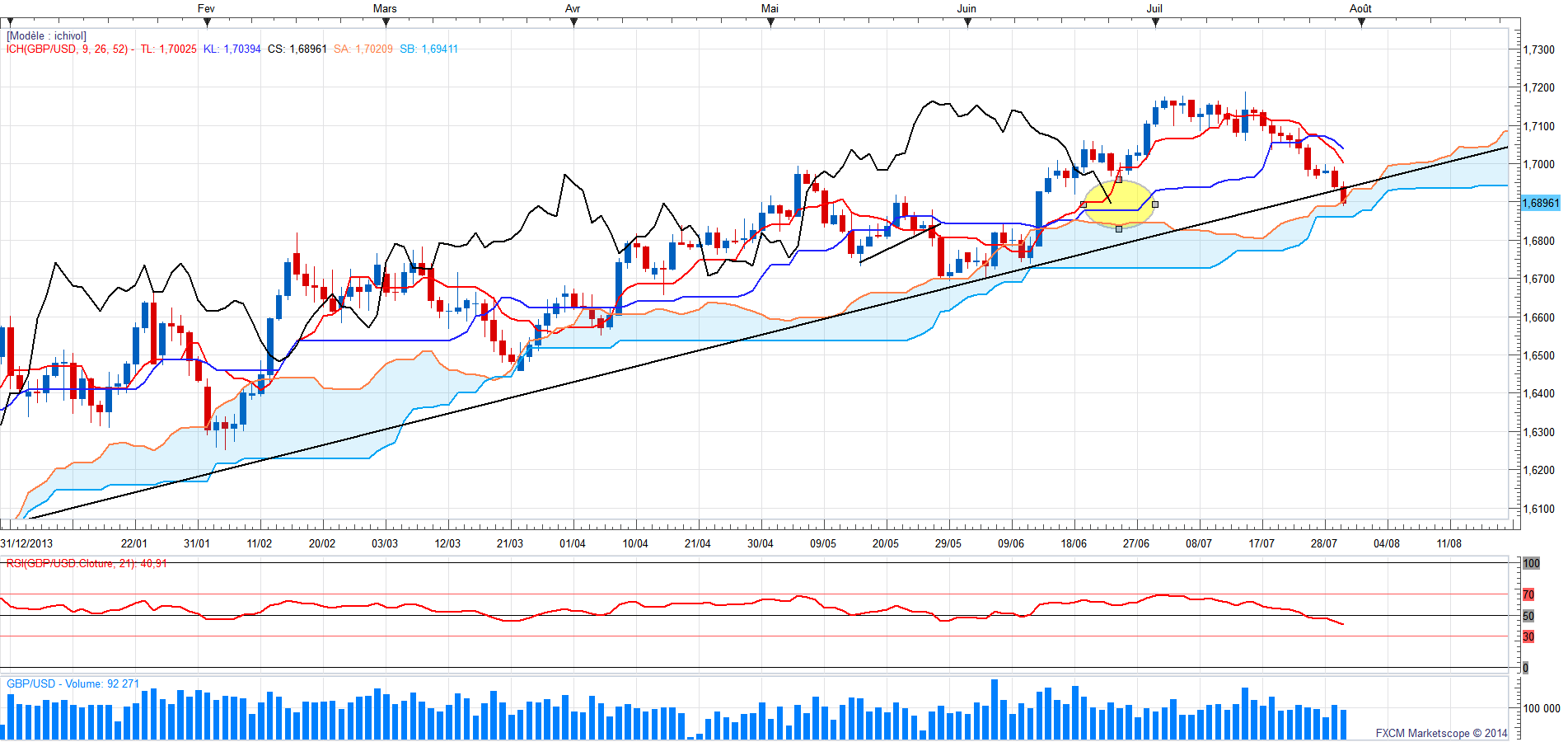Click the "[Modèle : ichivol]" template label

[x=46, y=36]
